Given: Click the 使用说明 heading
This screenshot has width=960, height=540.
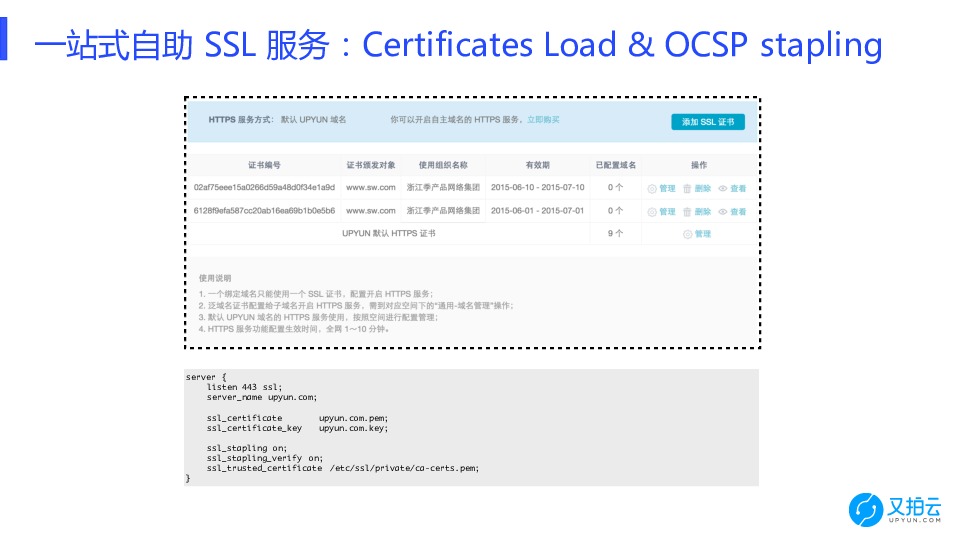Looking at the screenshot, I should [215, 278].
